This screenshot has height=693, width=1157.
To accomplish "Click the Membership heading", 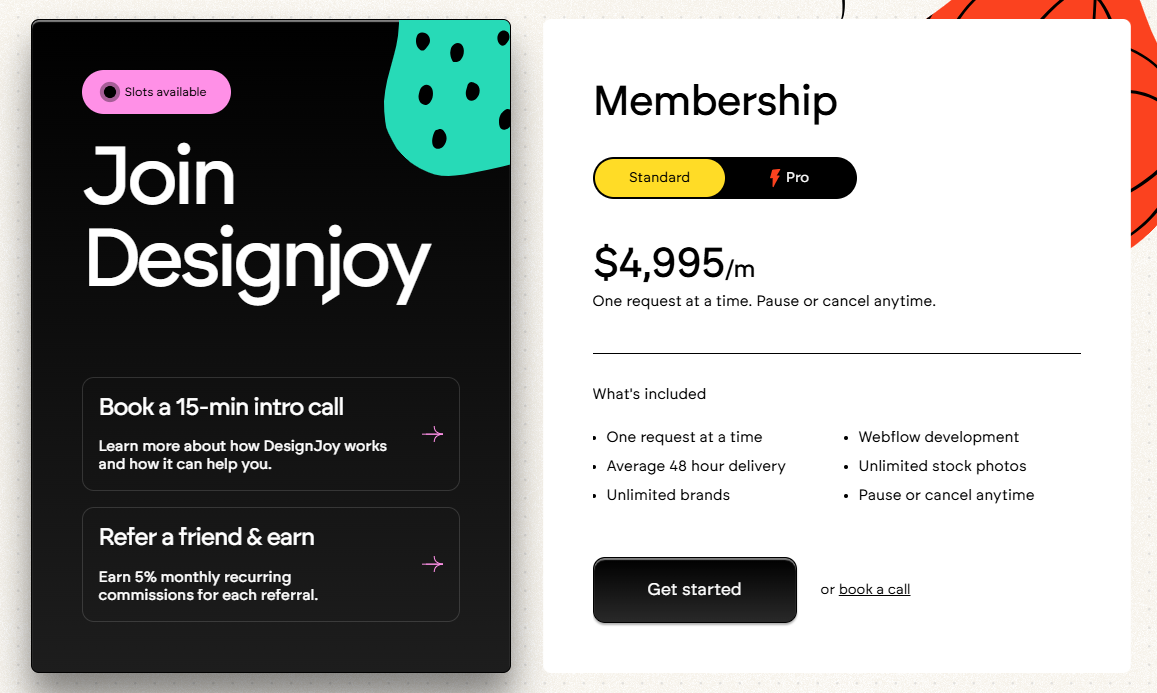I will point(715,101).
